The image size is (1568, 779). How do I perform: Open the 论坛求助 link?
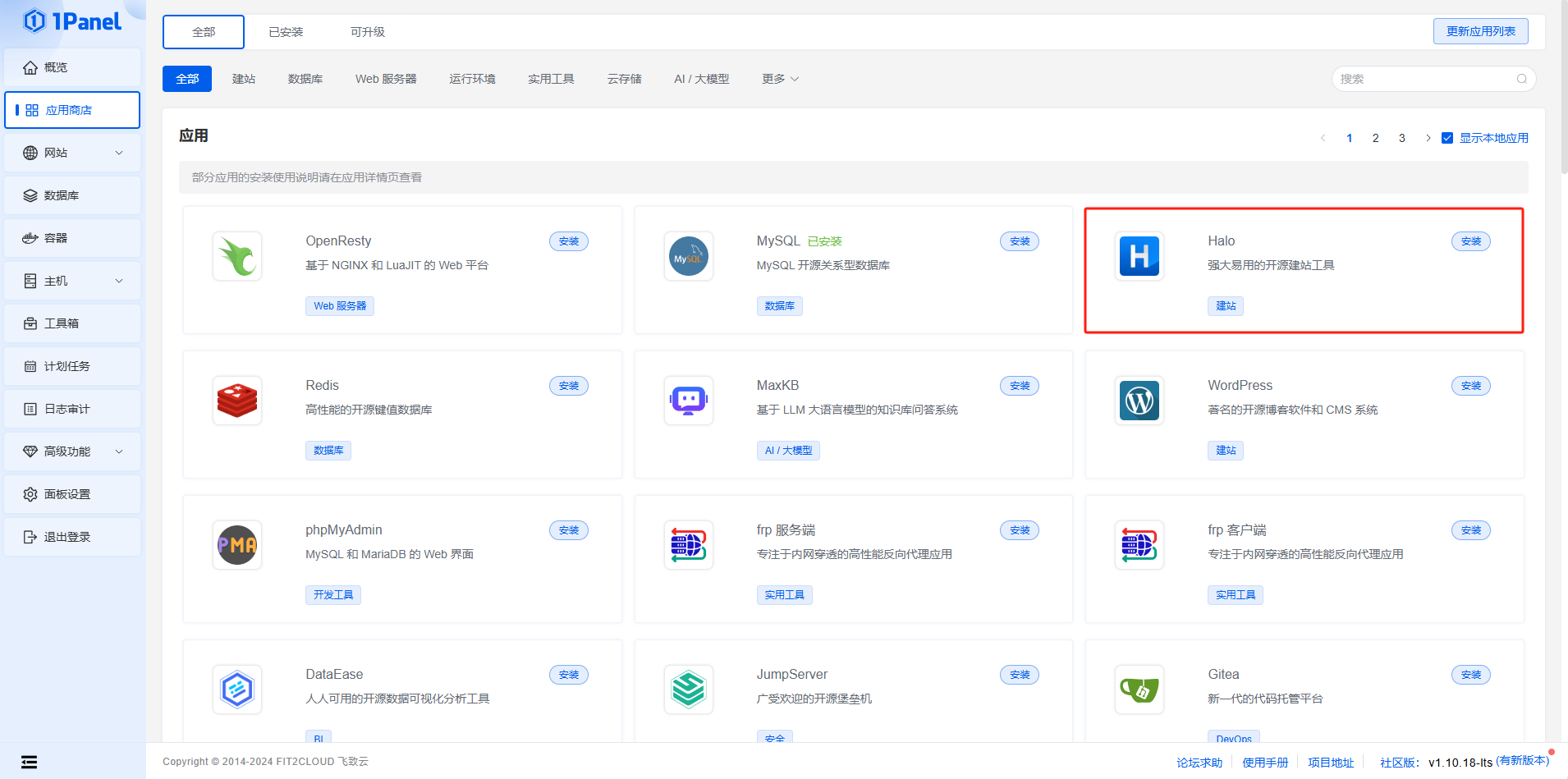pyautogui.click(x=1199, y=763)
